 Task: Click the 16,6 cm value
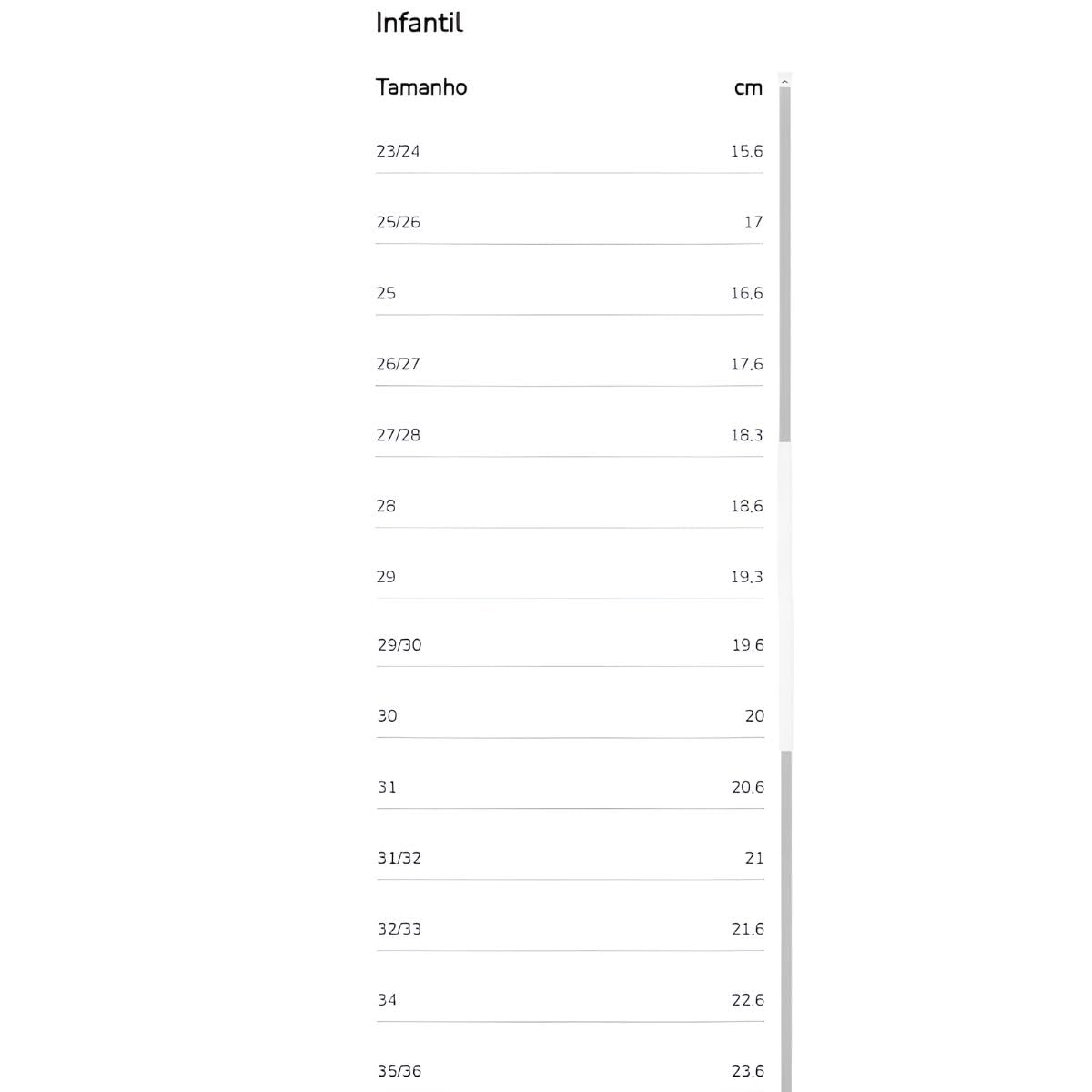point(746,293)
